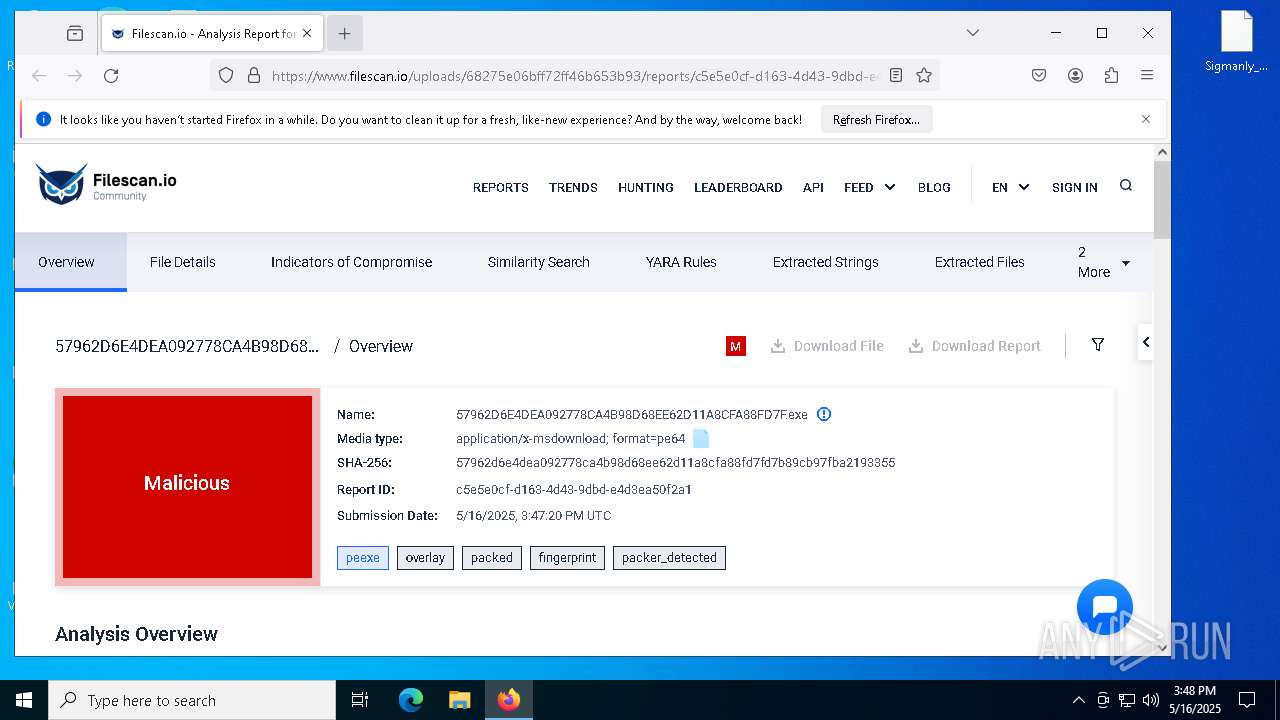The height and width of the screenshot is (720, 1280).
Task: Go to TRENDS in the navigation
Action: click(573, 187)
